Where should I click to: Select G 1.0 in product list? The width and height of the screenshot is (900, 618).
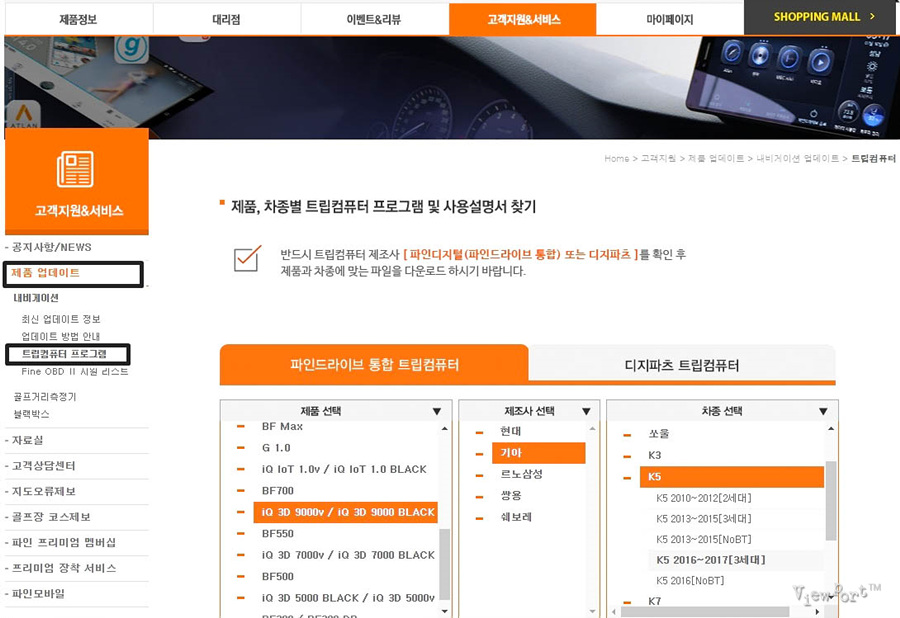tap(276, 448)
